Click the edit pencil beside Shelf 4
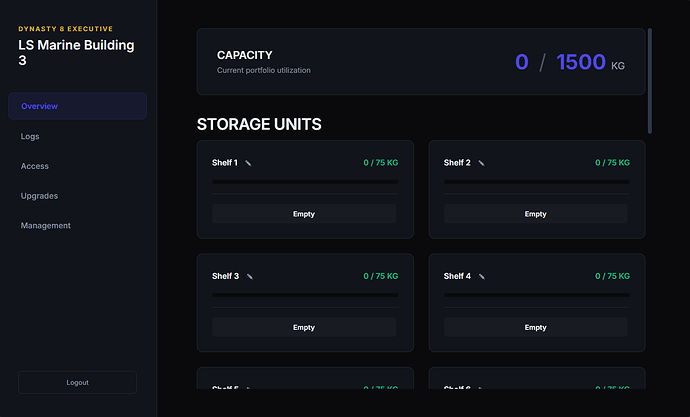 tap(481, 277)
